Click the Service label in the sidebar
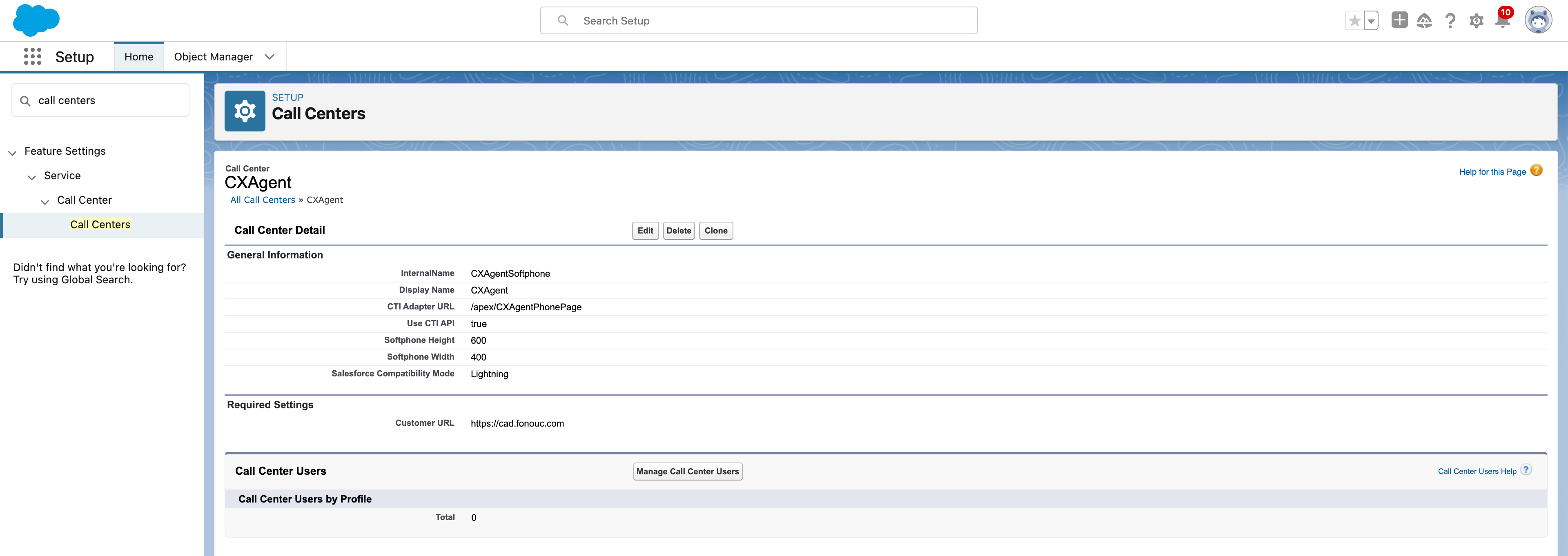The width and height of the screenshot is (1568, 556). click(x=62, y=175)
